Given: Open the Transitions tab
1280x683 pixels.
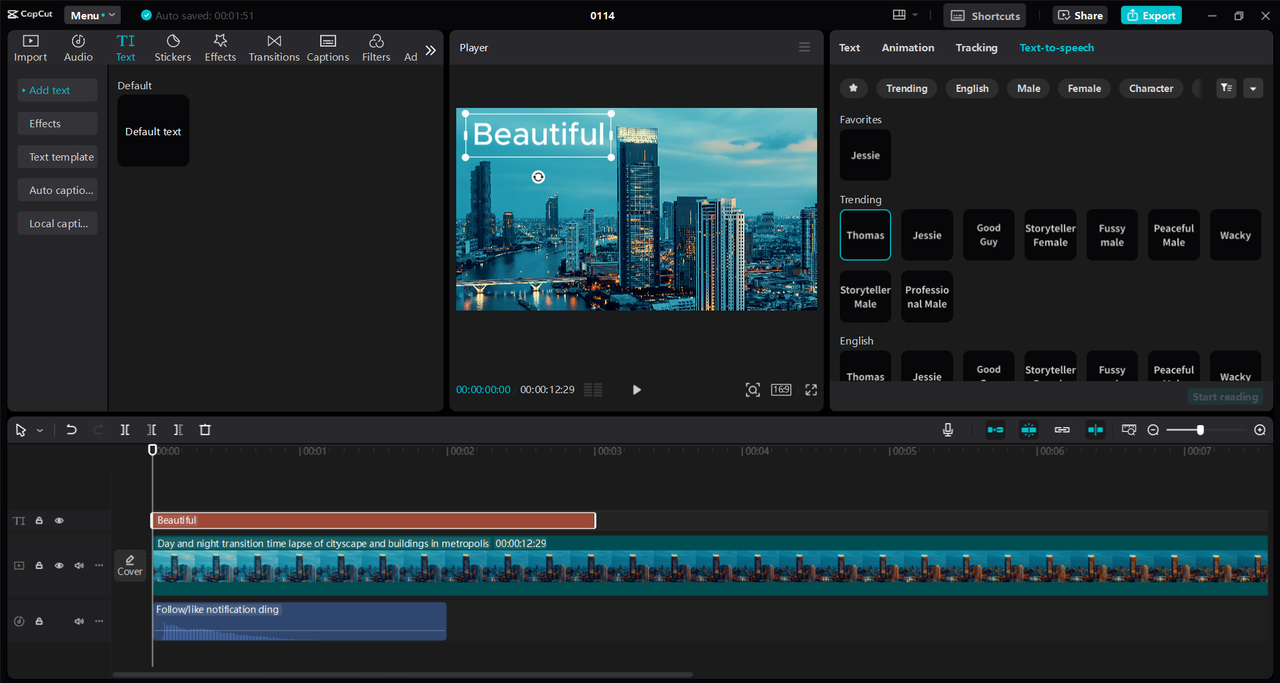Looking at the screenshot, I should (x=274, y=48).
